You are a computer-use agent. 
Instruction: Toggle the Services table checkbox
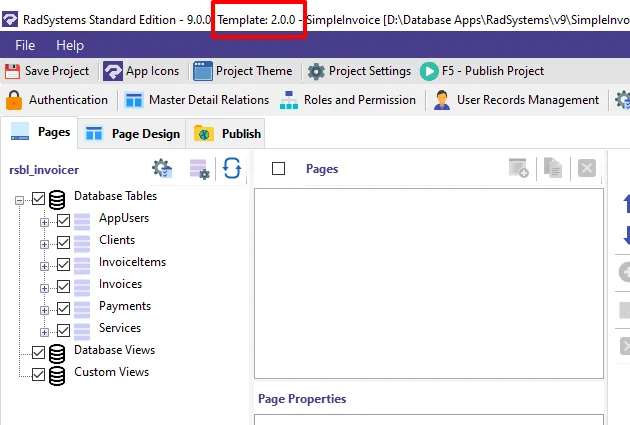[63, 331]
